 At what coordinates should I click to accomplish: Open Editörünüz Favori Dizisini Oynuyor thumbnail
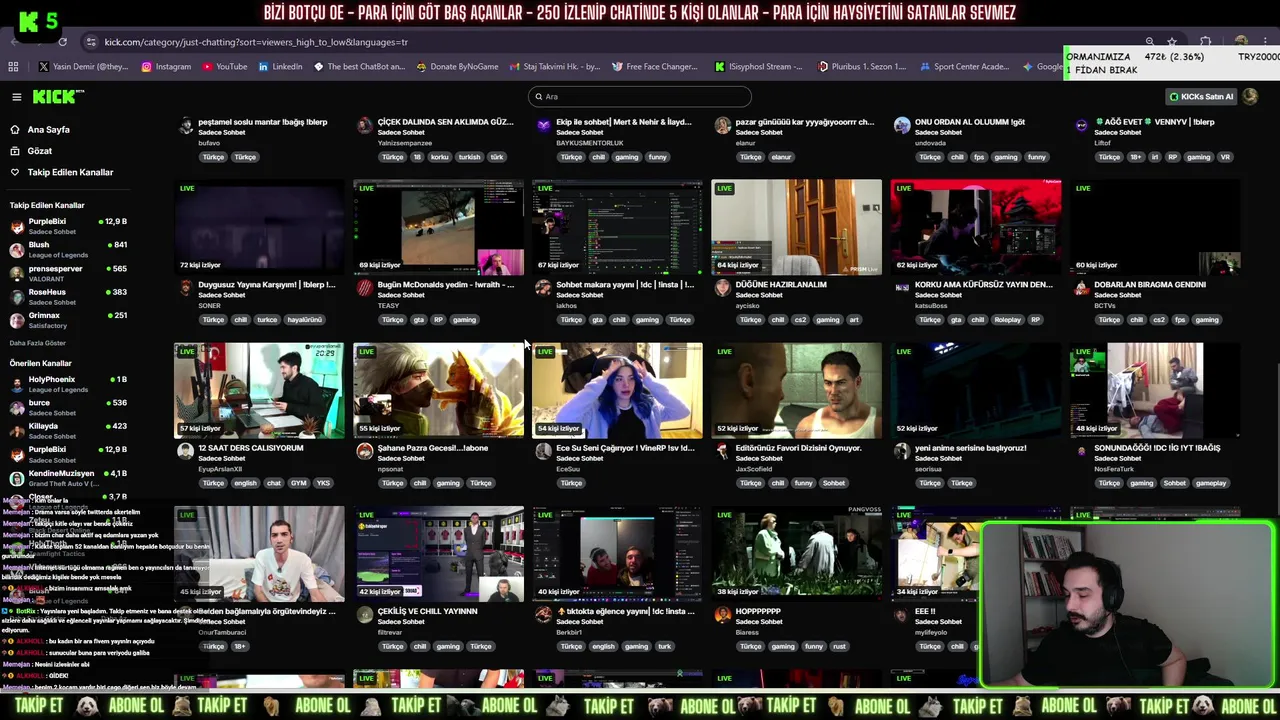point(797,390)
